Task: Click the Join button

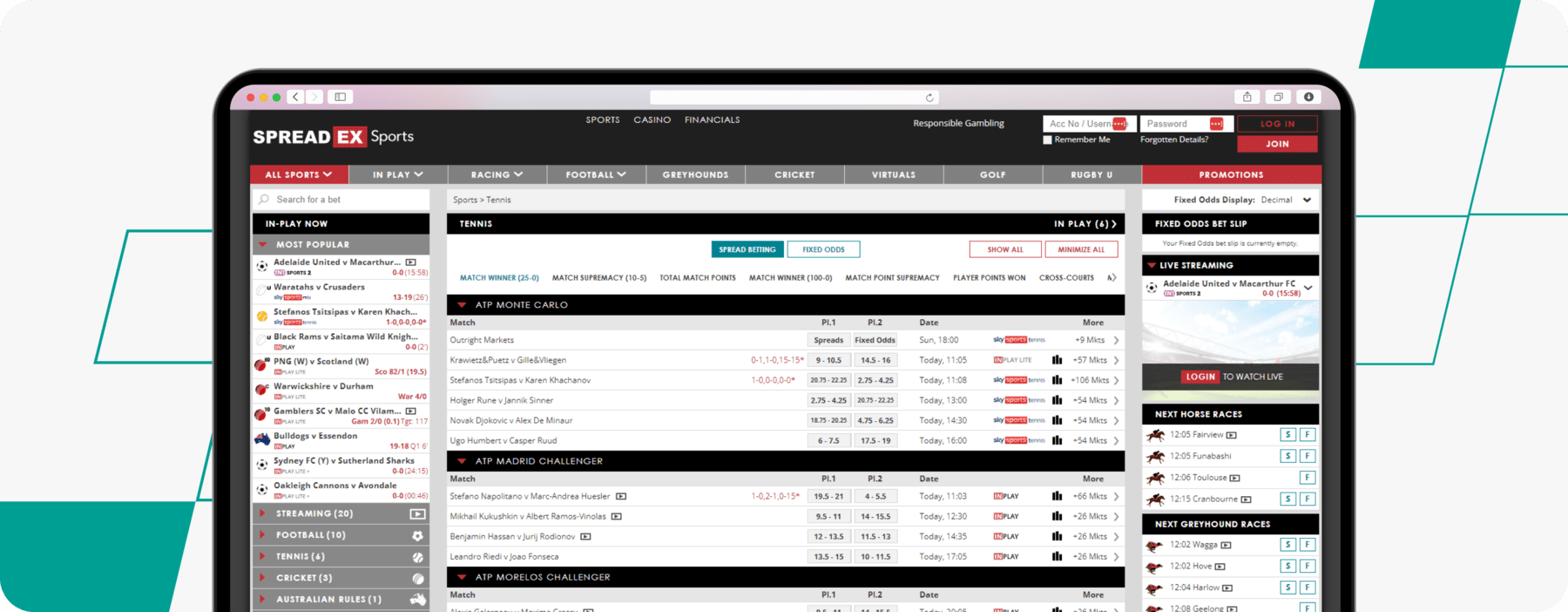Action: [1278, 144]
